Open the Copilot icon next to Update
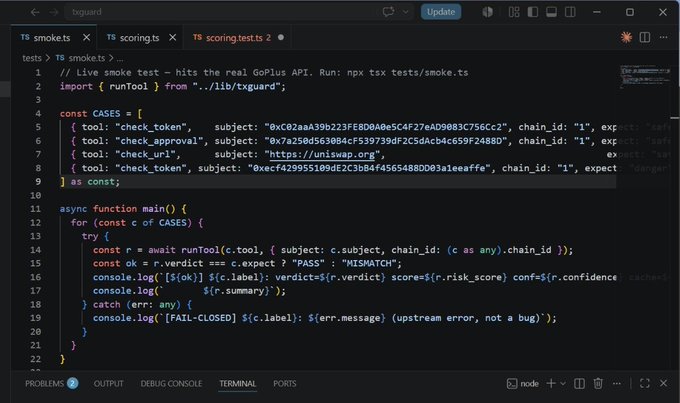This screenshot has height=403, width=680. (487, 12)
